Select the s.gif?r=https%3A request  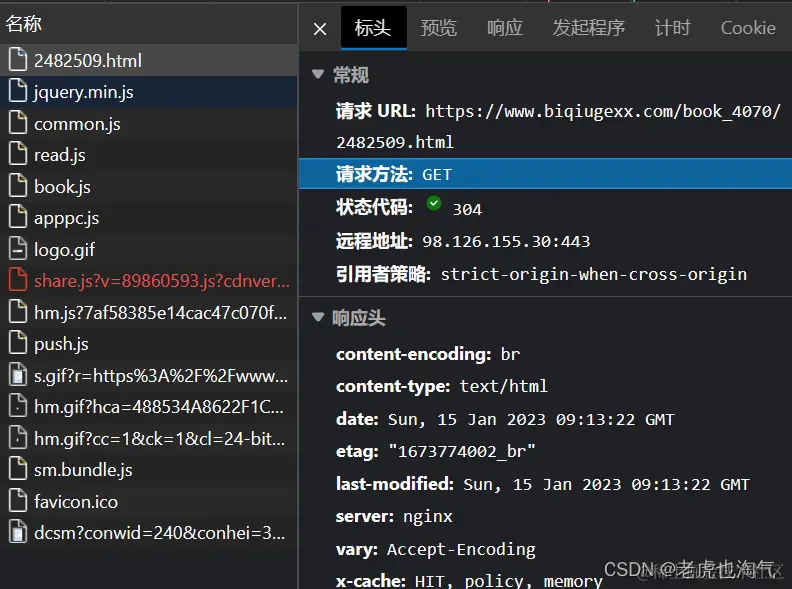(161, 376)
